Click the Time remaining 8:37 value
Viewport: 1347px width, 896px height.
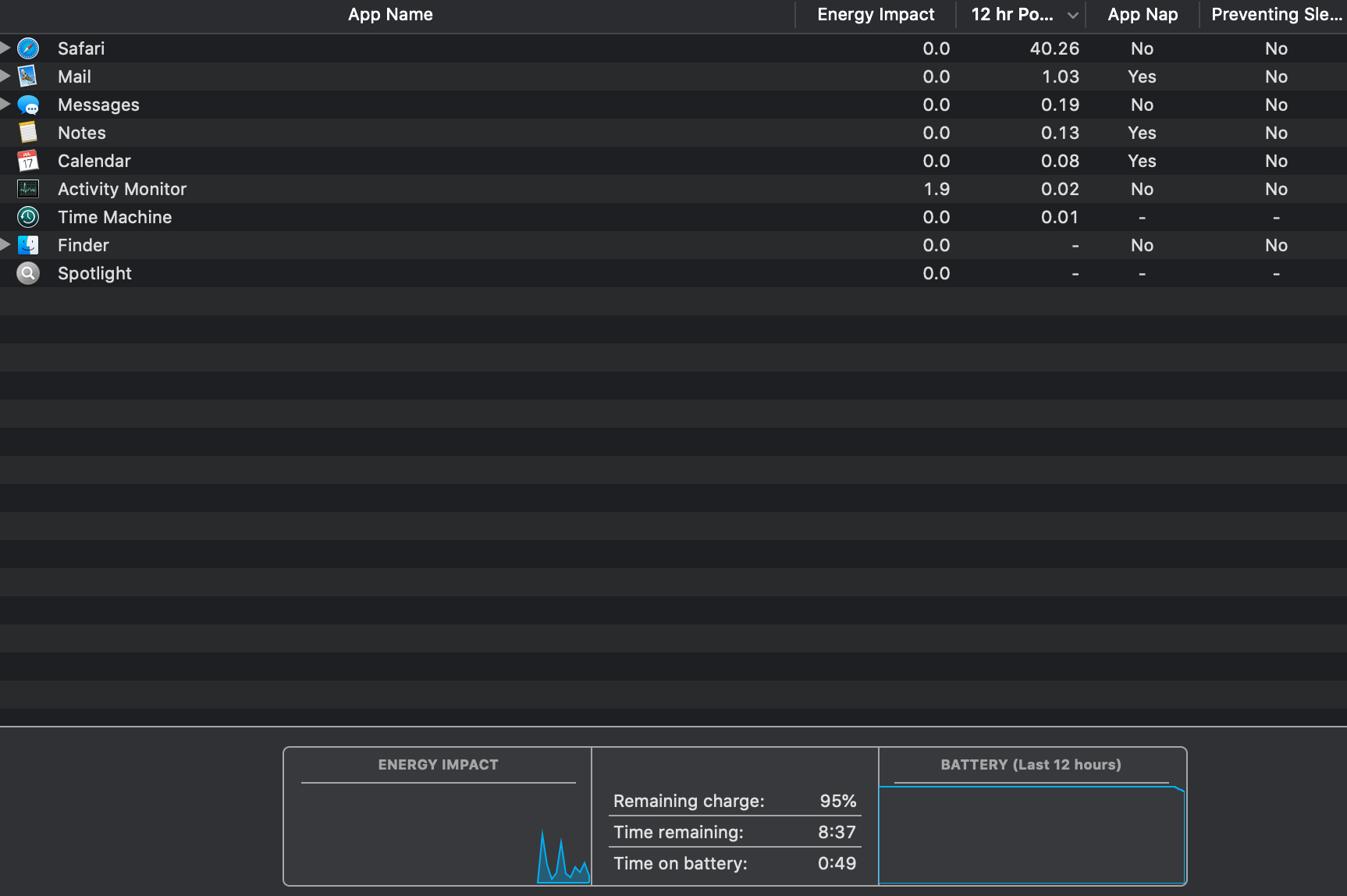tap(837, 832)
